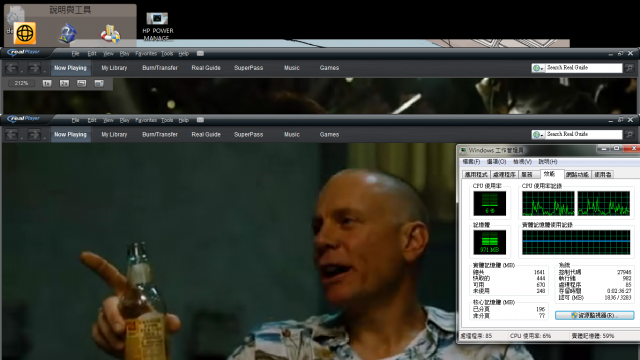Click Forward arrow in back RealPlayer window
640x360 pixels.
34,68
